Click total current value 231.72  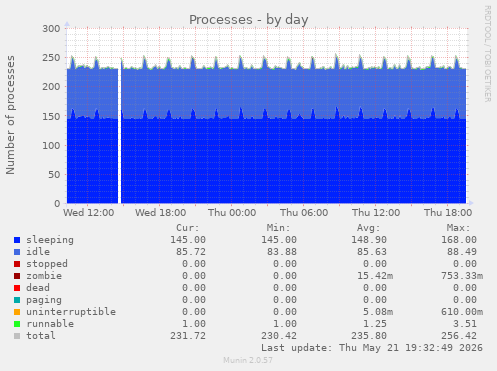point(188,336)
